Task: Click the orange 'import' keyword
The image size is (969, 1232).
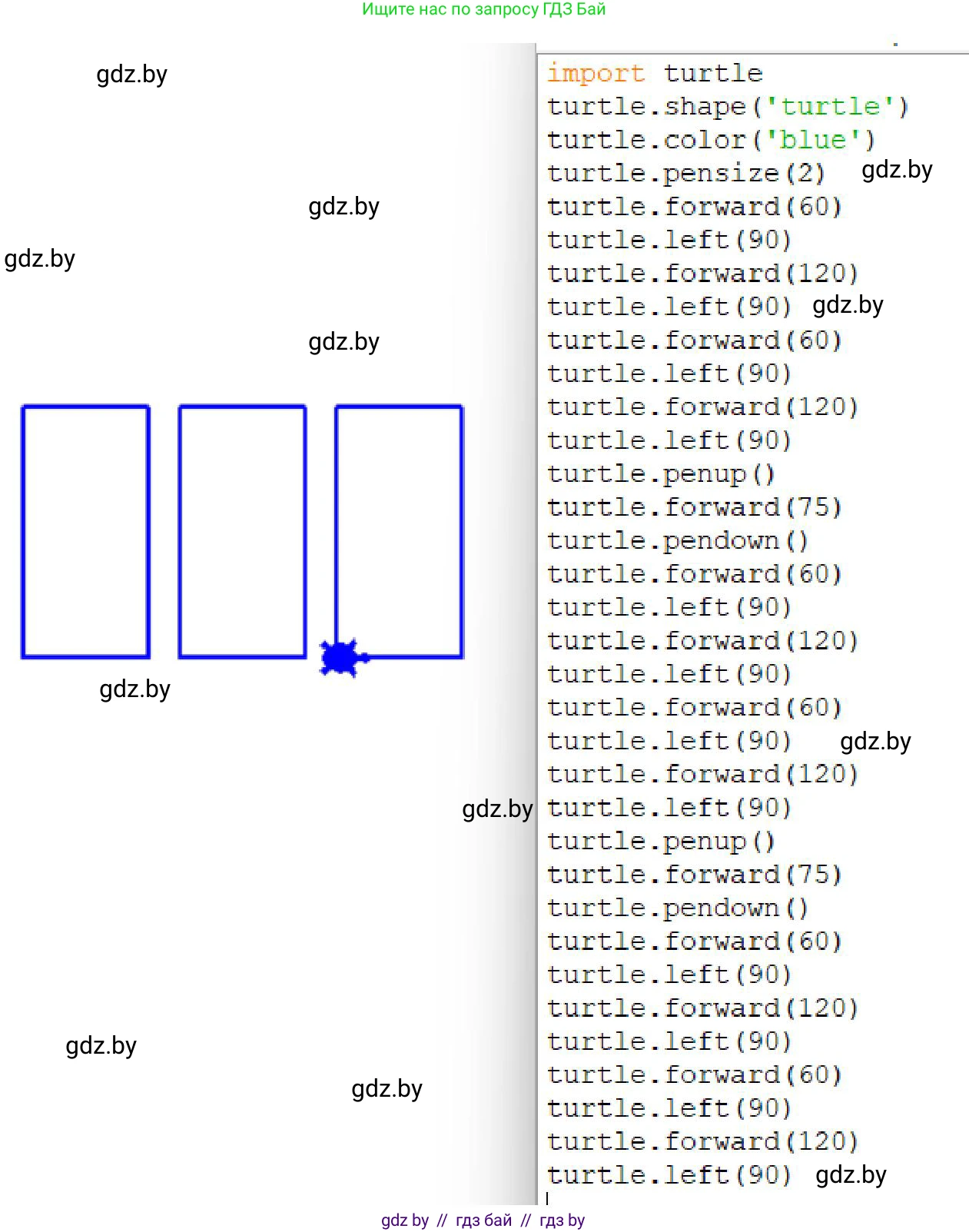Action: click(x=596, y=74)
